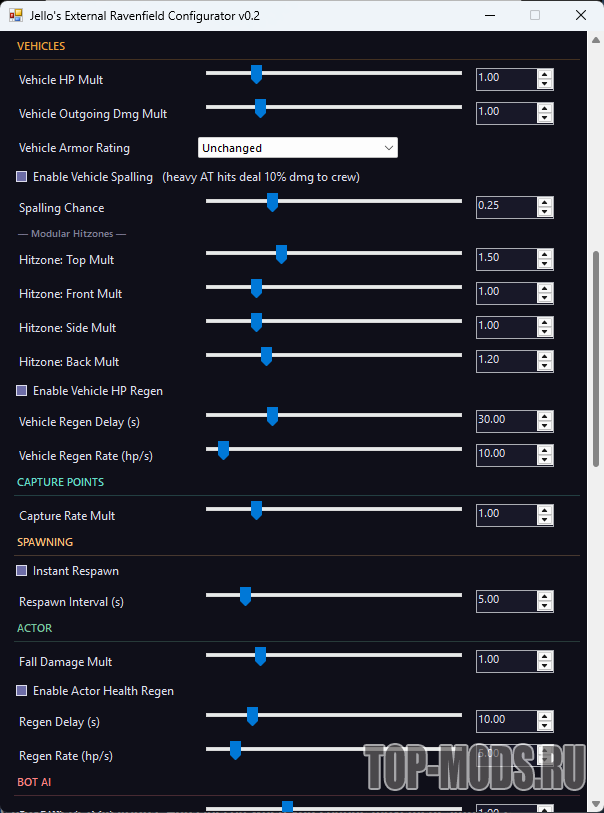Enable Vehicle Spalling checkbox
Screen dimensions: 604x813
(22, 177)
